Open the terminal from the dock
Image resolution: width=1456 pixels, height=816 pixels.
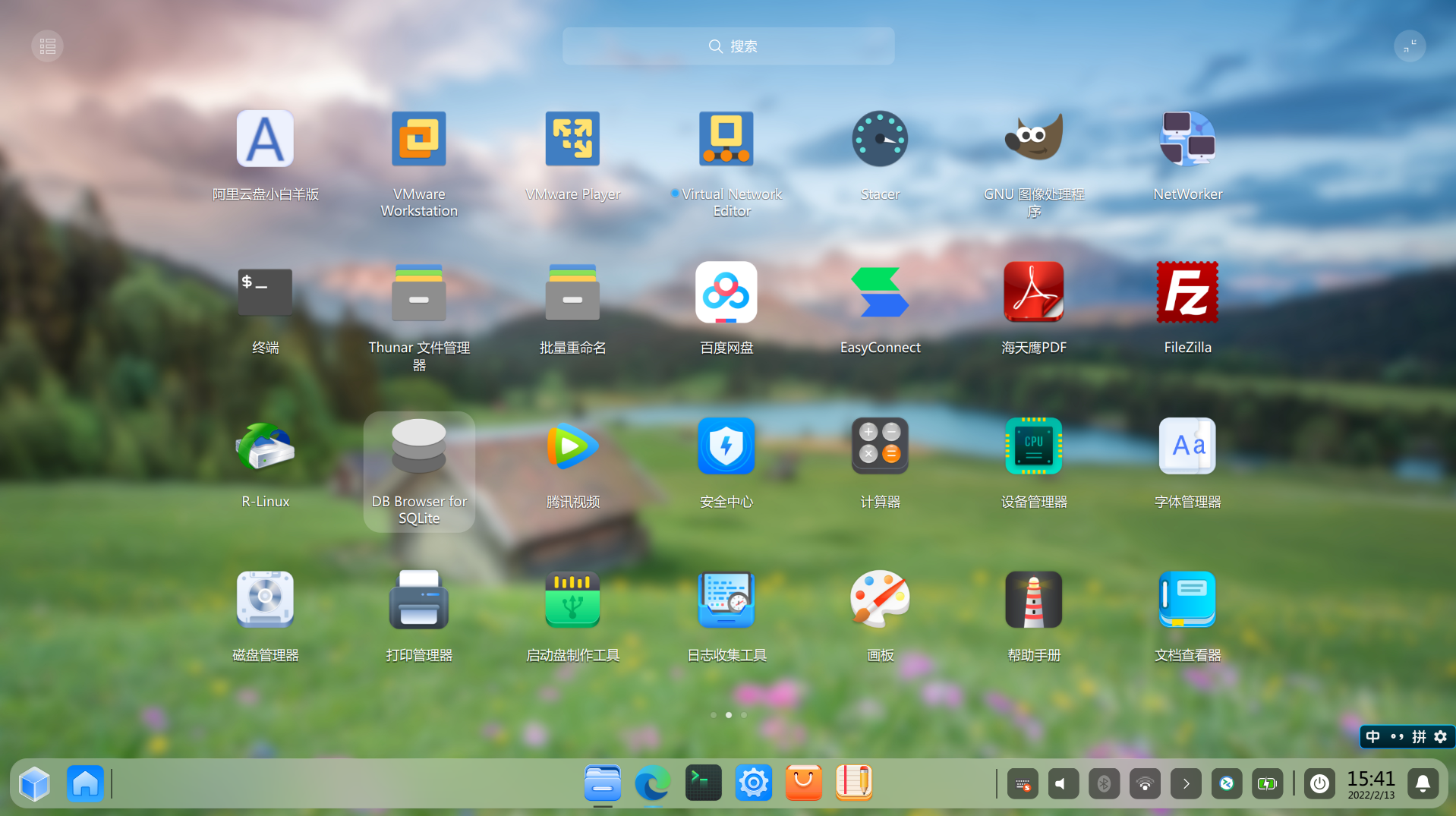point(704,783)
